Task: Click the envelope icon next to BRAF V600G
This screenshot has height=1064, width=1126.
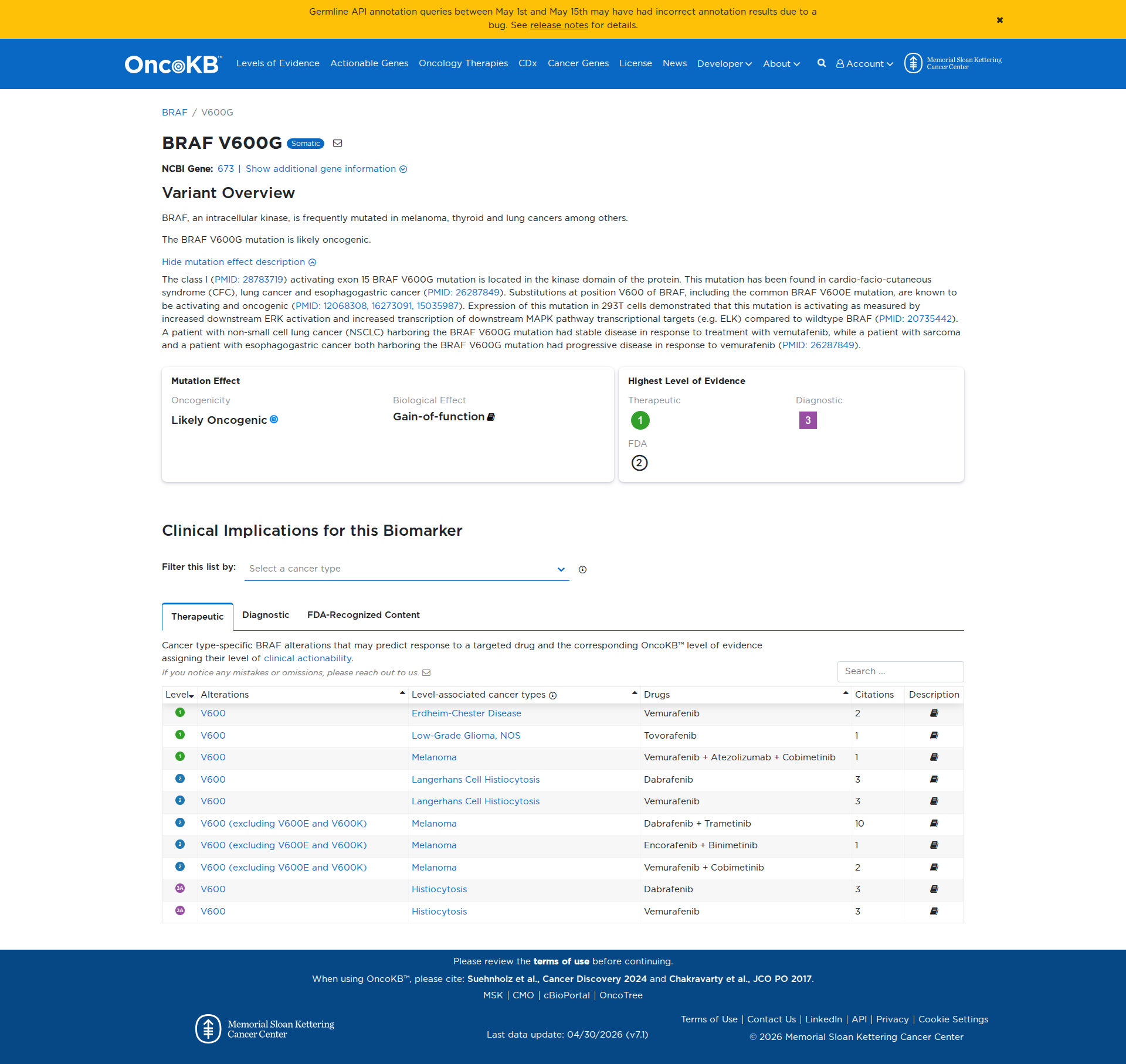Action: (338, 143)
